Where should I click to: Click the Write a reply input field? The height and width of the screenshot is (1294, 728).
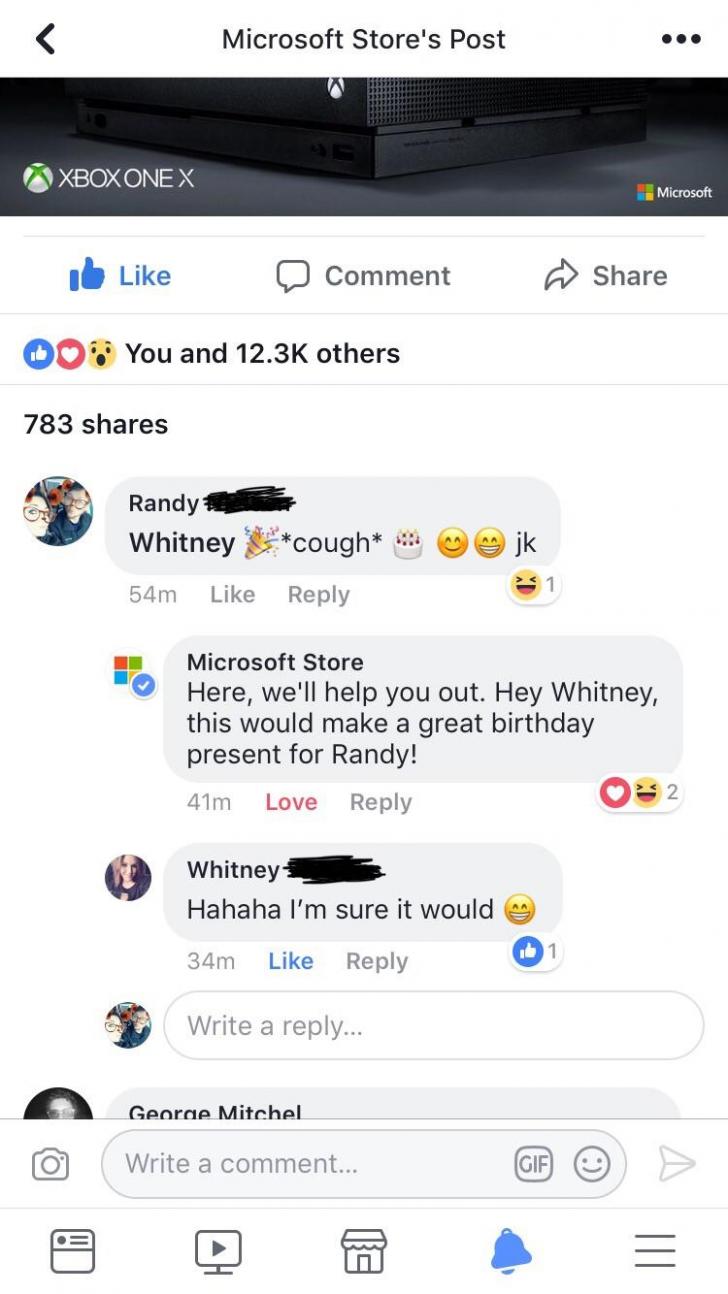click(433, 1025)
